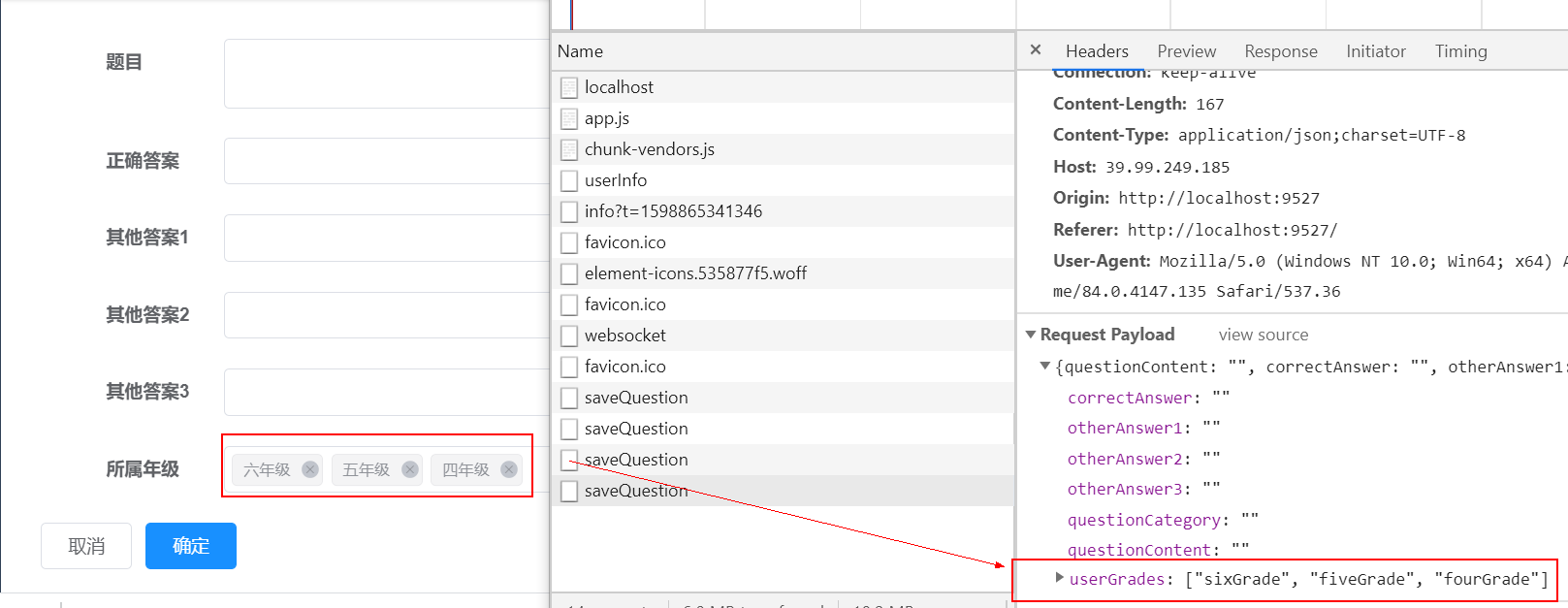The width and height of the screenshot is (1568, 608).
Task: Click the Host header value 39.99.249.185
Action: click(x=1168, y=168)
